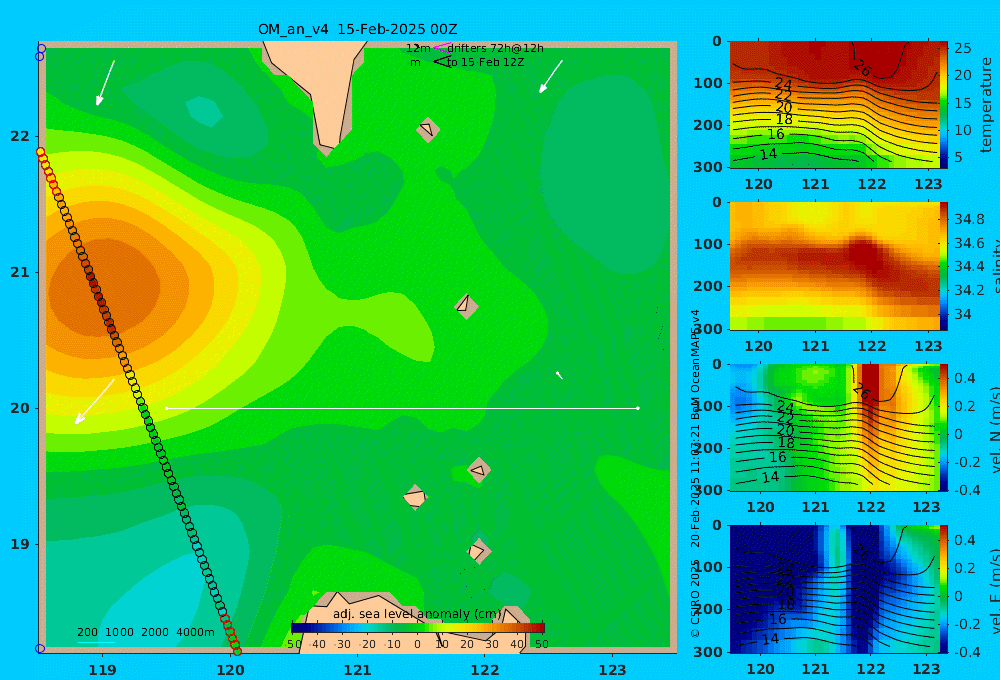Click the '14' contour label in temperature panel
The width and height of the screenshot is (1000, 680).
tap(768, 154)
